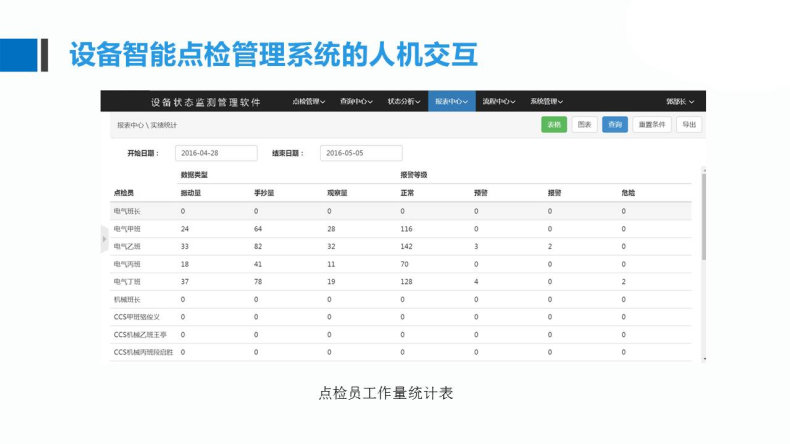Image resolution: width=790 pixels, height=444 pixels.
Task: Open the 状态分析 dropdown menu
Action: 405,101
